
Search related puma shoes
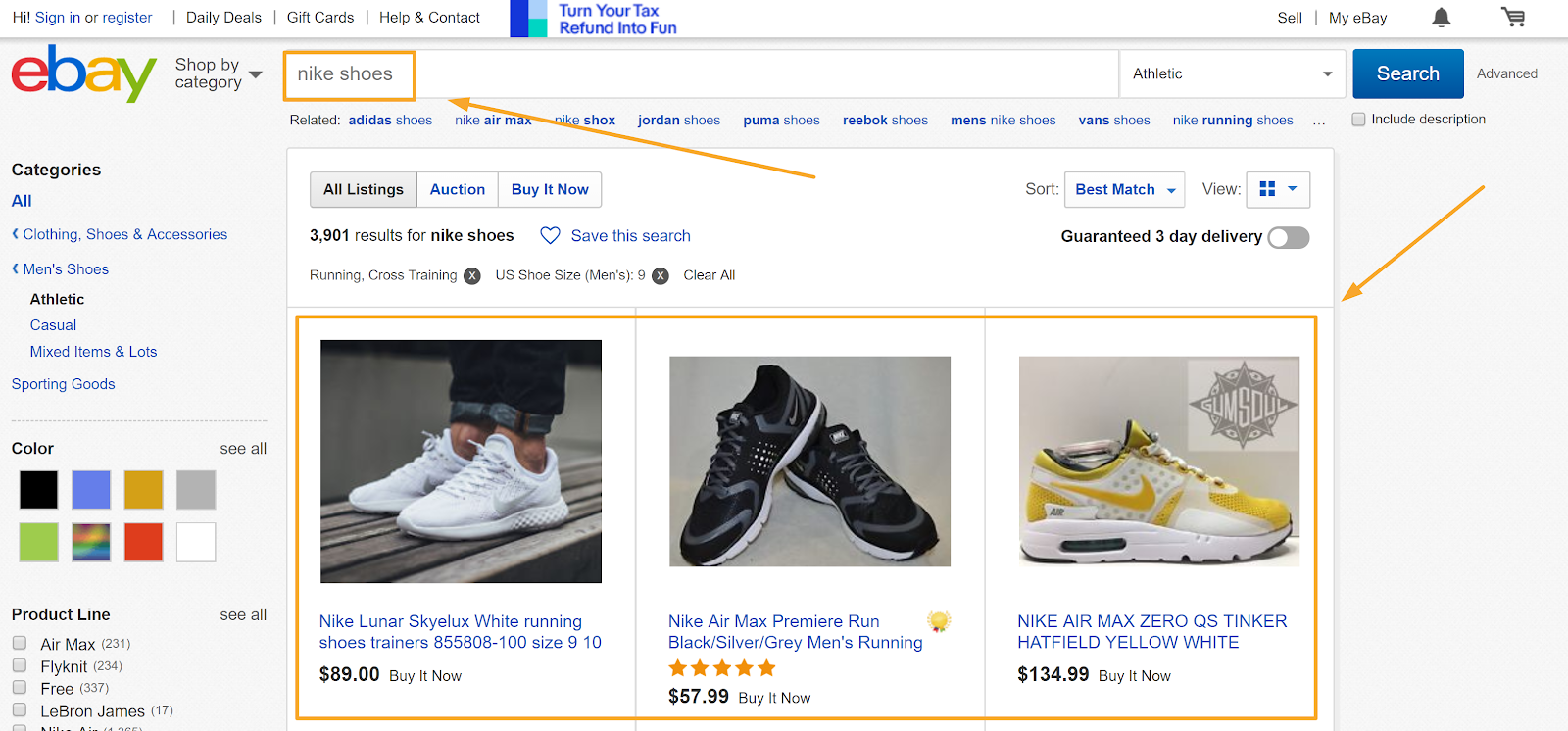coord(781,121)
